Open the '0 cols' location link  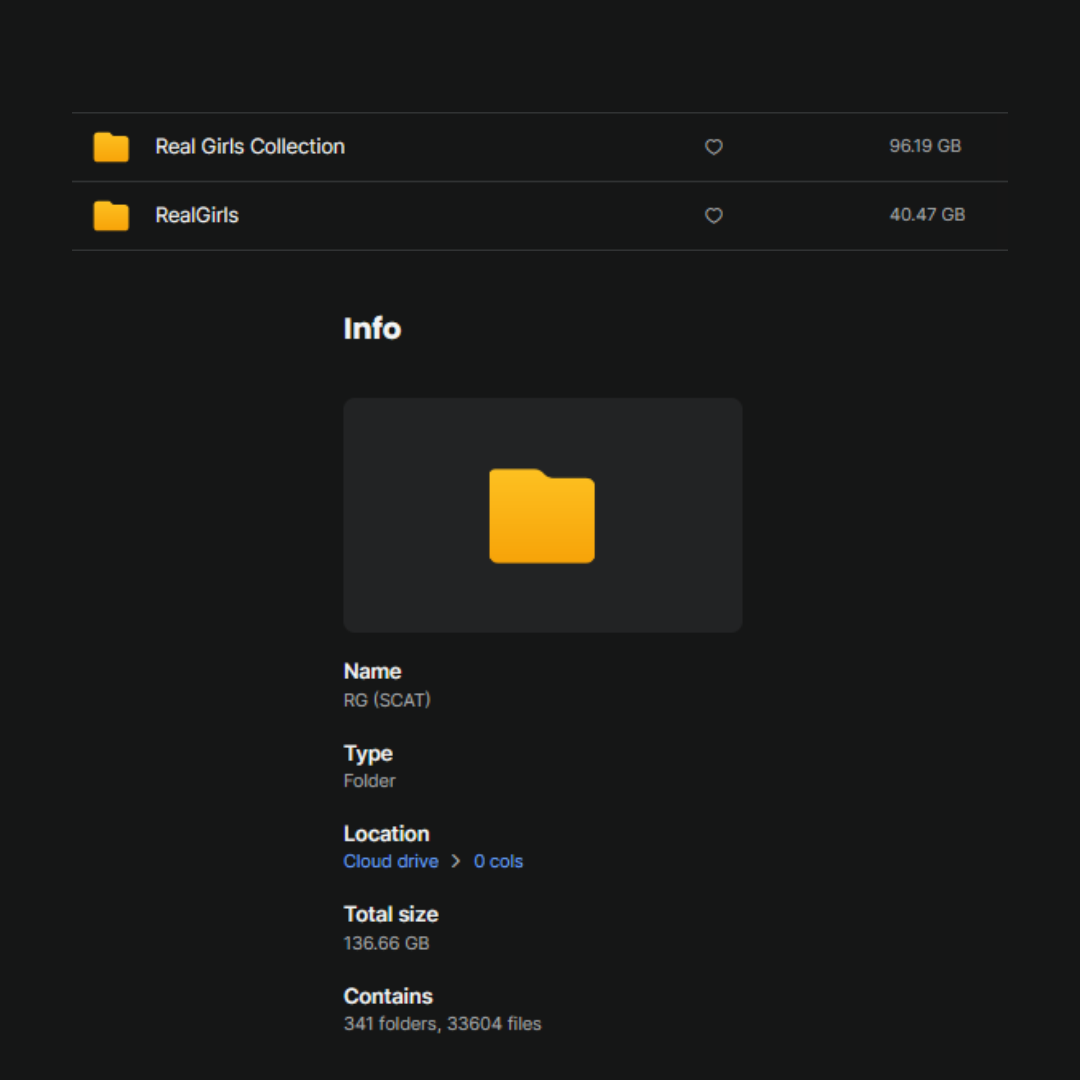click(x=498, y=862)
